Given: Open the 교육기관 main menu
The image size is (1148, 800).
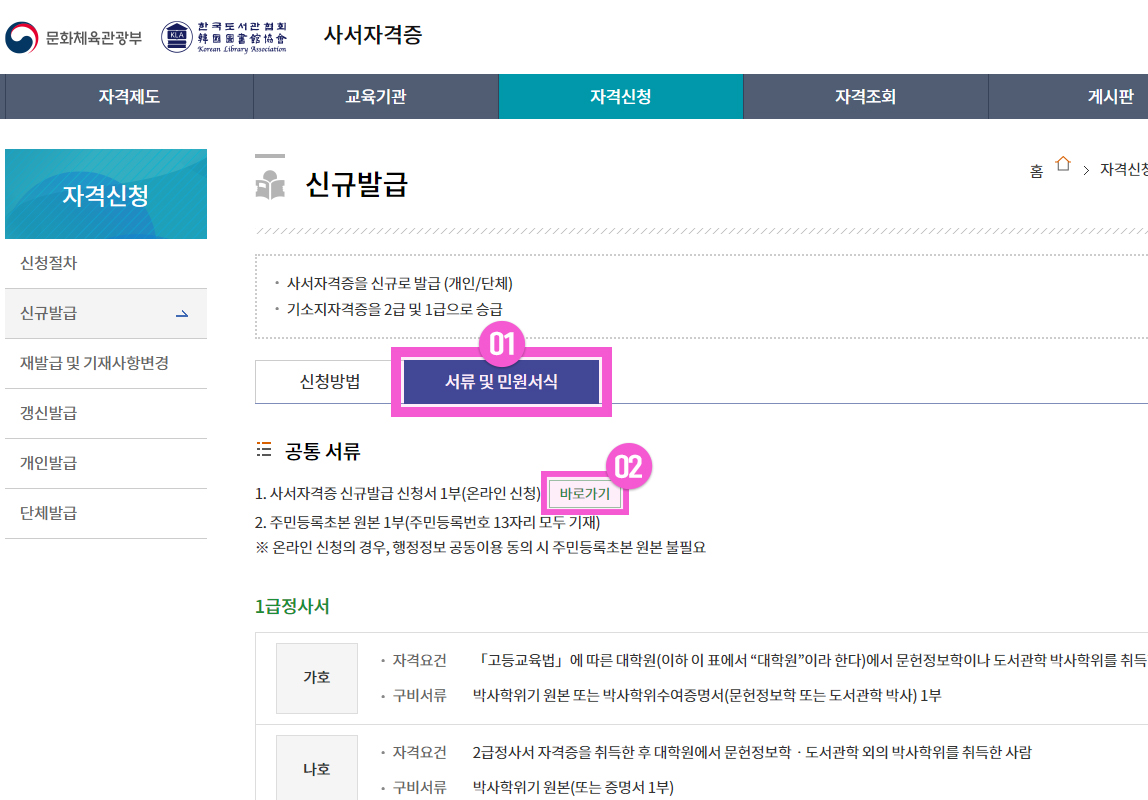Looking at the screenshot, I should [x=375, y=97].
